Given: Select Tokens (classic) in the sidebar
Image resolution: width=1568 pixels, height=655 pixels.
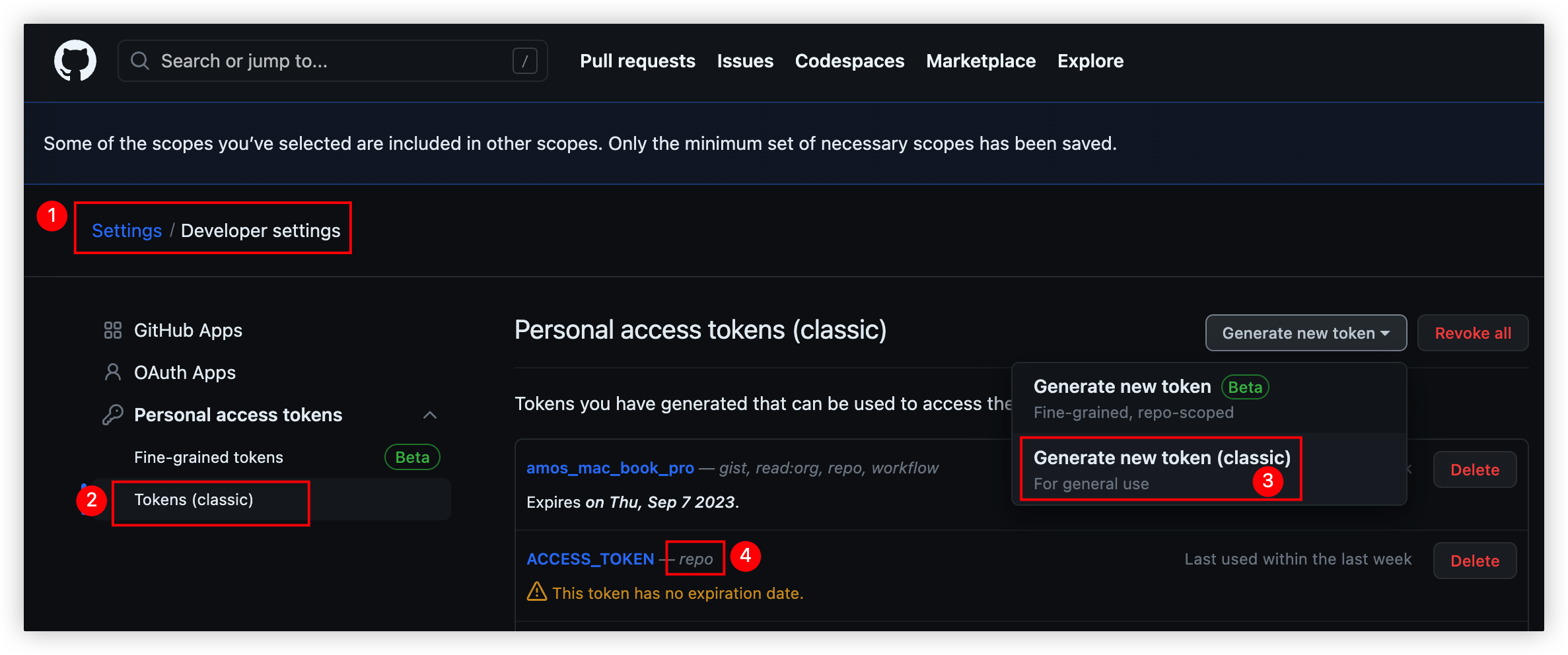Looking at the screenshot, I should click(194, 500).
